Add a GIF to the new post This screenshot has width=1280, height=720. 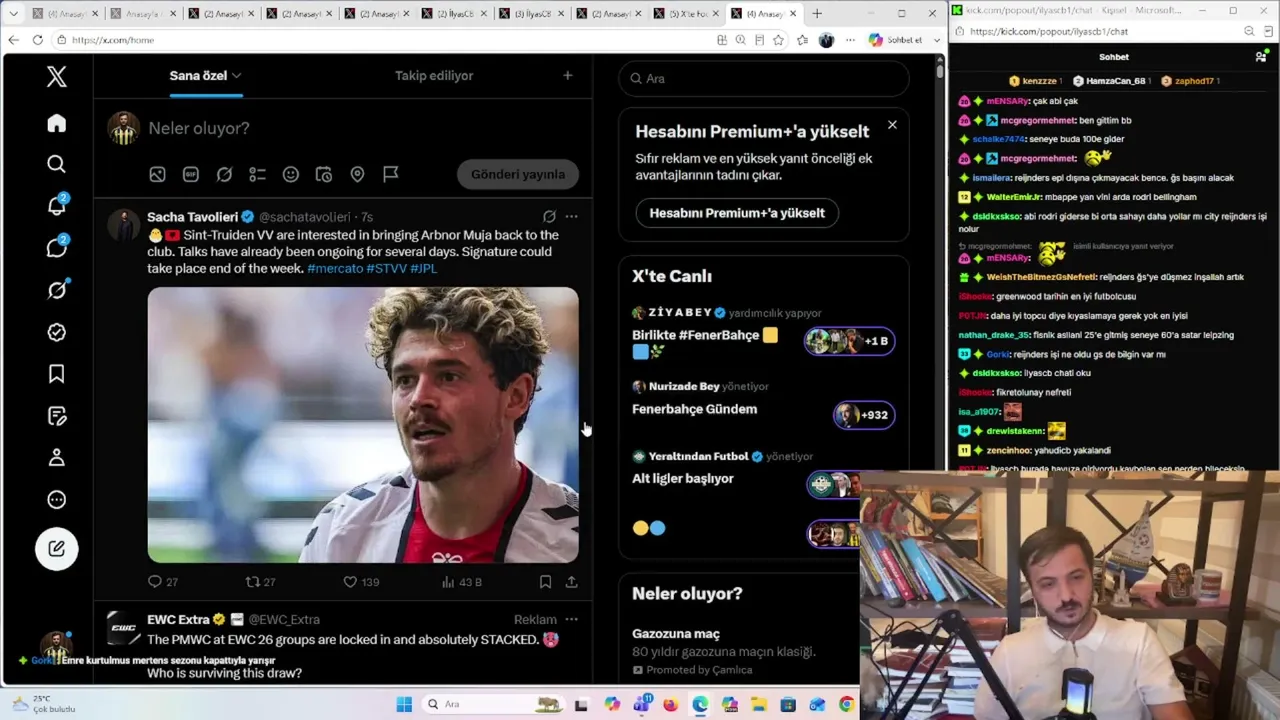191,174
